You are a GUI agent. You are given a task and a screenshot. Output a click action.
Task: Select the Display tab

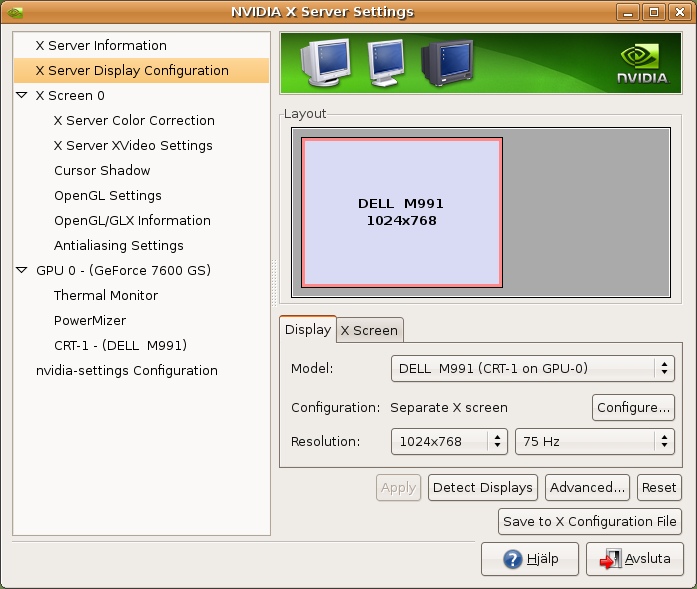[x=308, y=329]
